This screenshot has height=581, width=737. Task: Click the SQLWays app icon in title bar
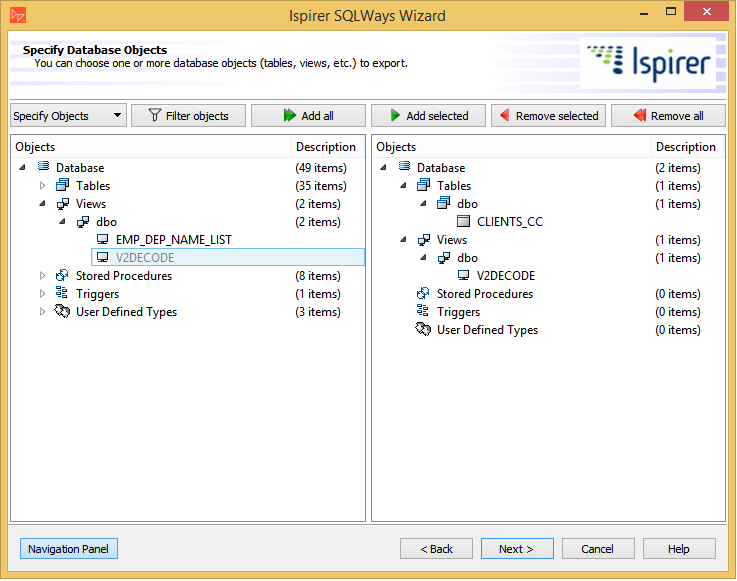click(x=18, y=15)
